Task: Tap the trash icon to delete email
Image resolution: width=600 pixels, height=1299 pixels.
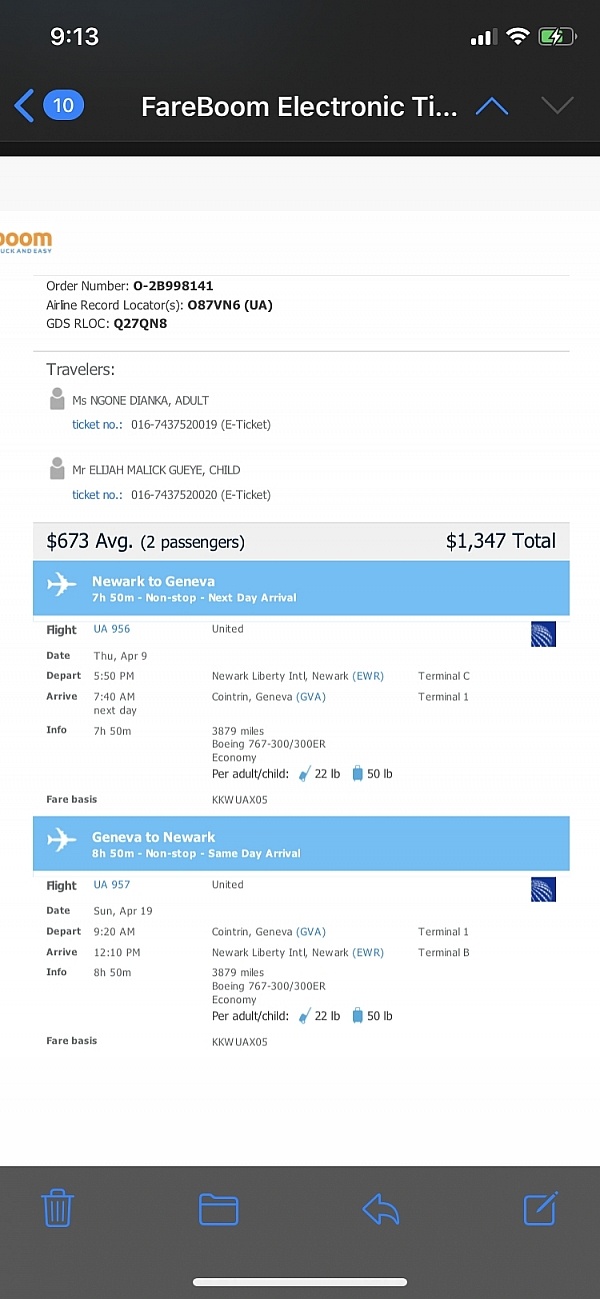Action: coord(58,1209)
